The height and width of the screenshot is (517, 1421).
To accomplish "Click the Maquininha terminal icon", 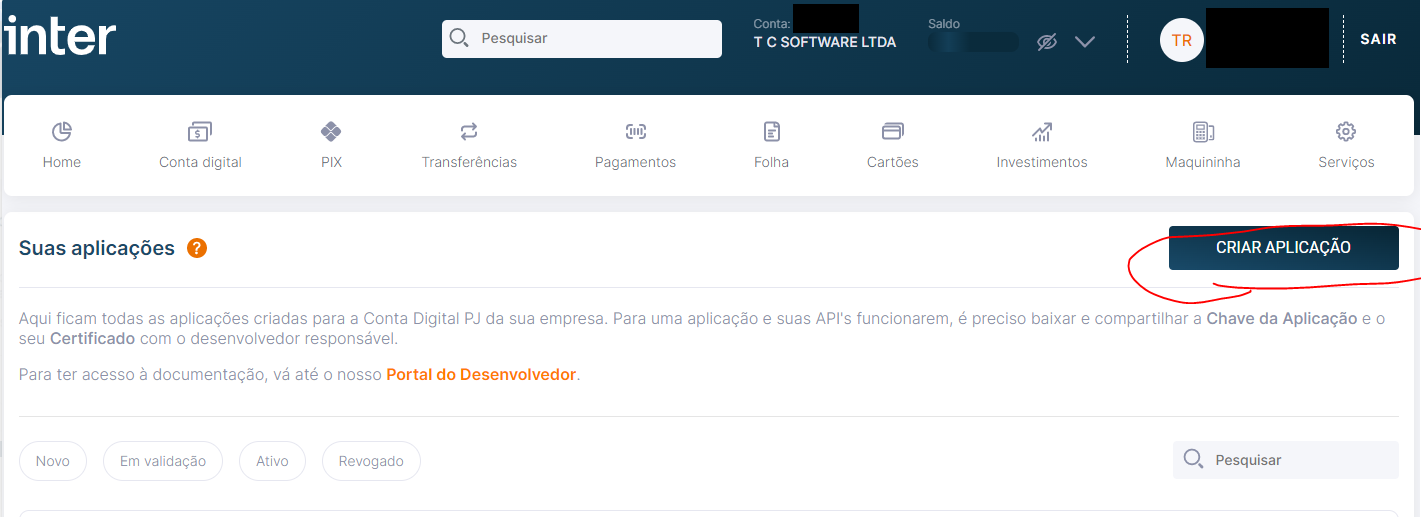I will click(x=1203, y=131).
